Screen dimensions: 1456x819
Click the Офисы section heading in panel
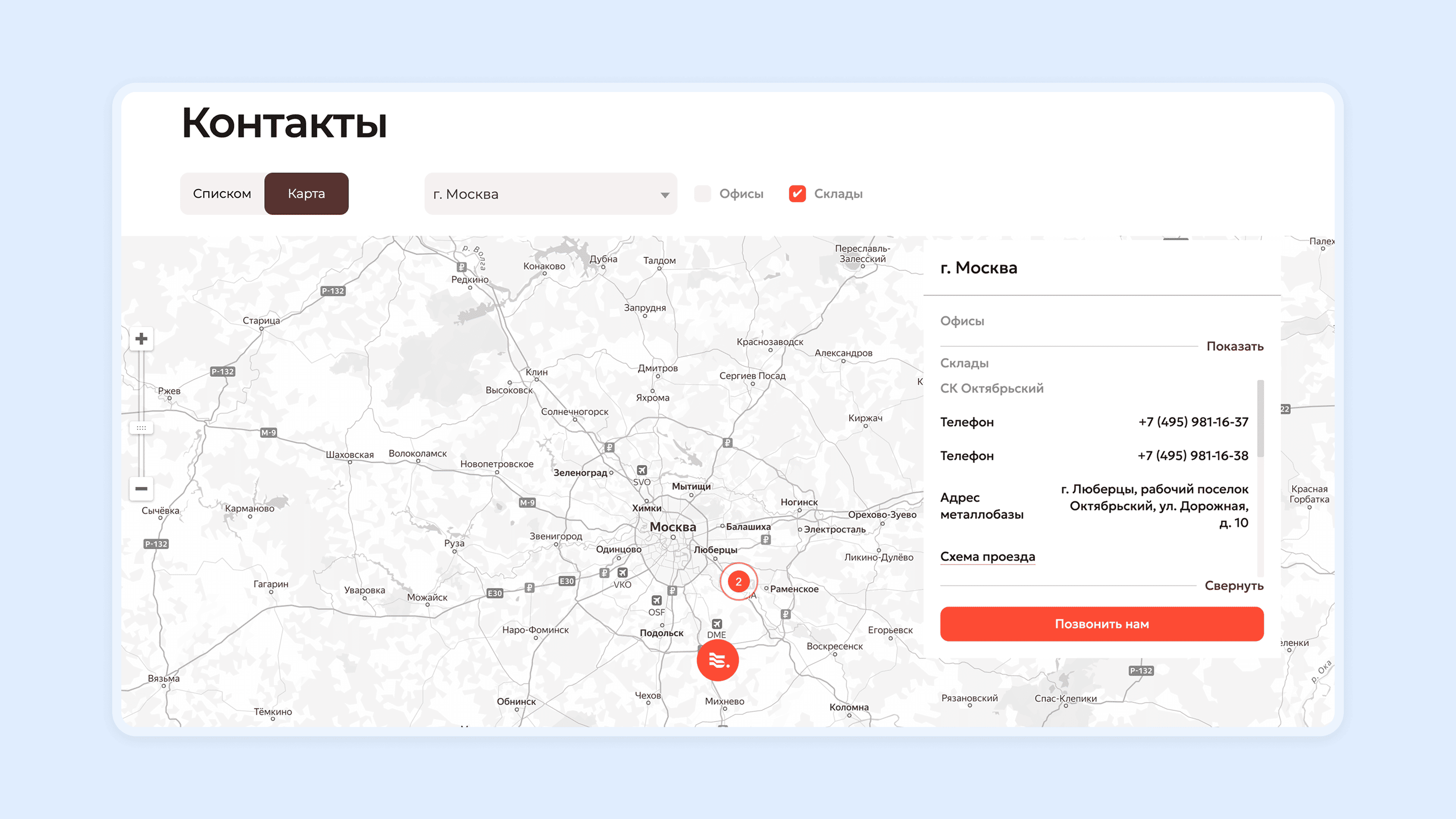[962, 321]
